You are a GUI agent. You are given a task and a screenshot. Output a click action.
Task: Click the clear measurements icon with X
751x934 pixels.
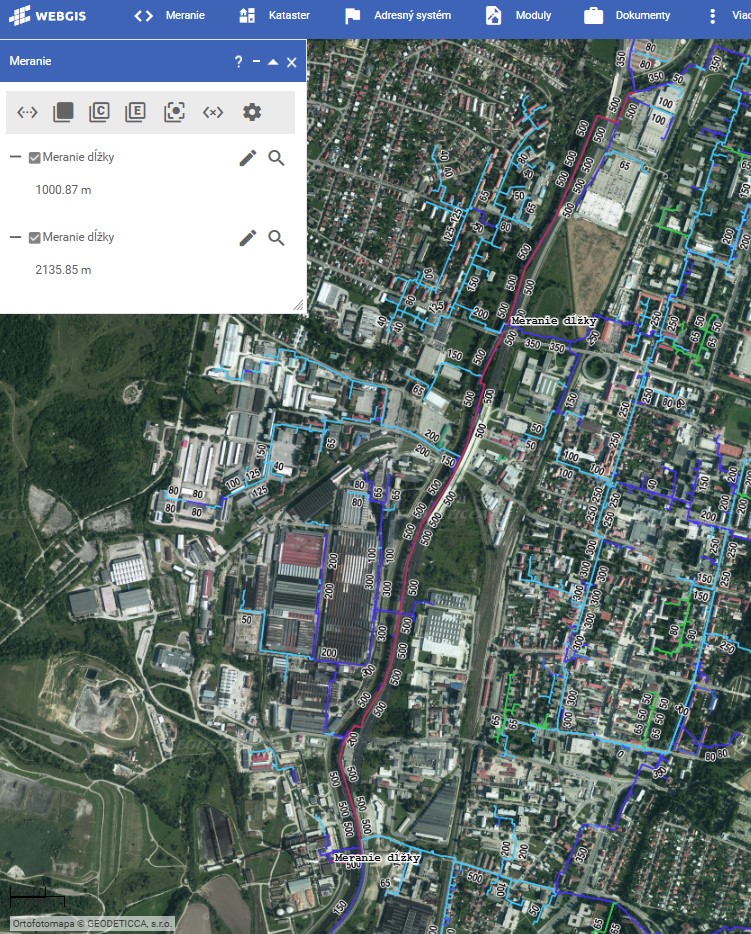click(x=212, y=112)
